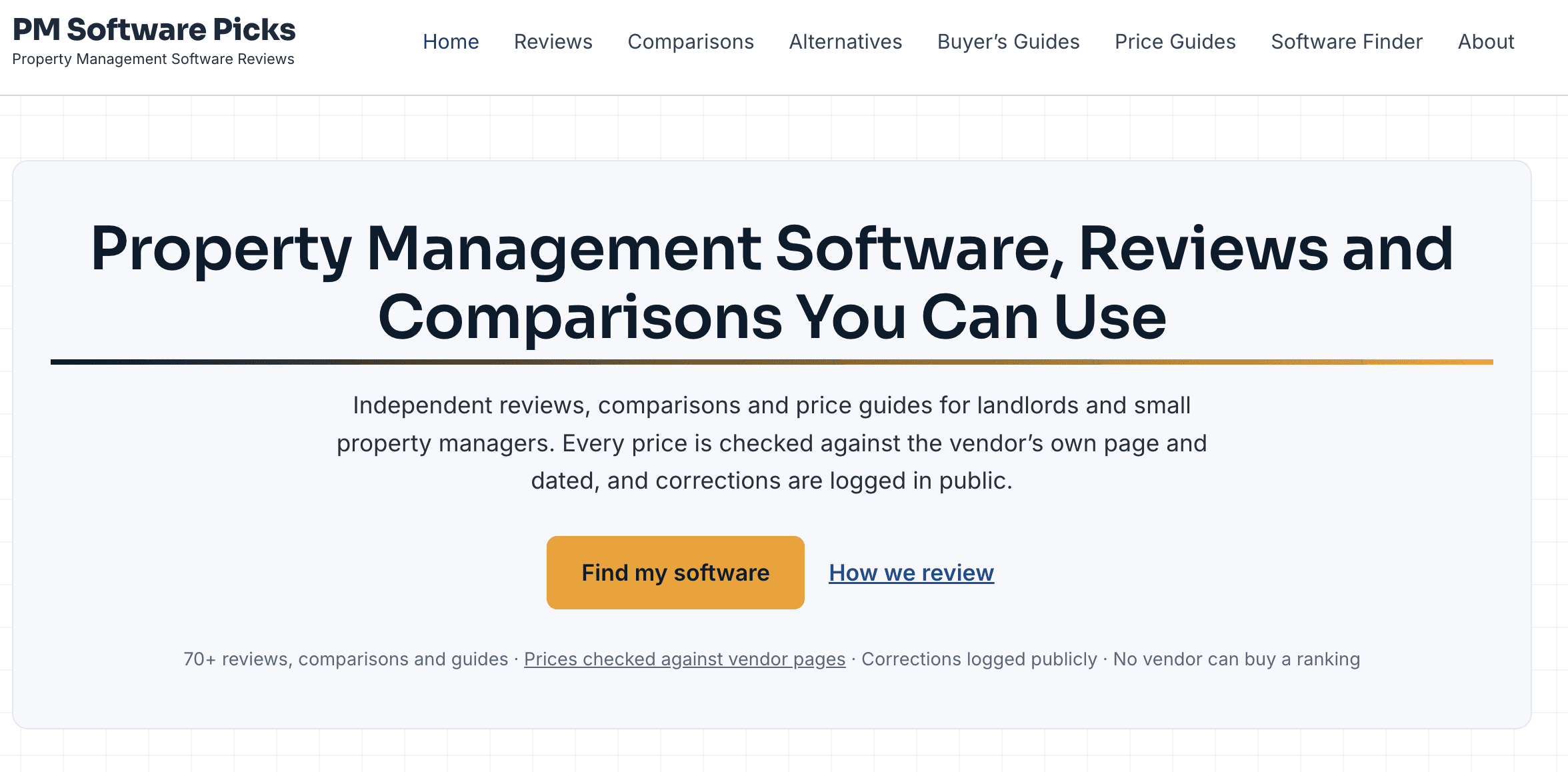Open the Reviews menu item
The image size is (1568, 772).
553,41
